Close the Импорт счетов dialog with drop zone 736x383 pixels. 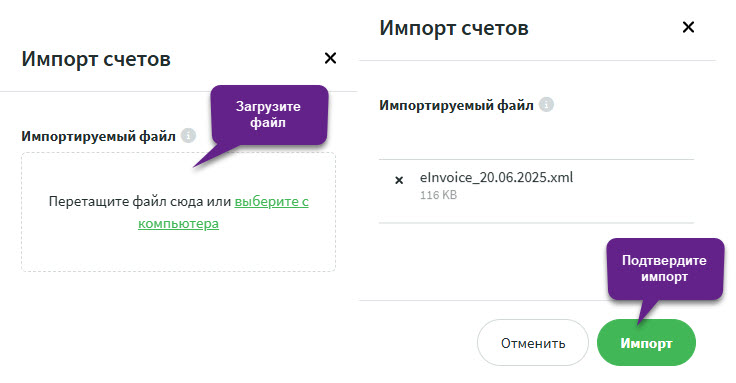click(330, 58)
